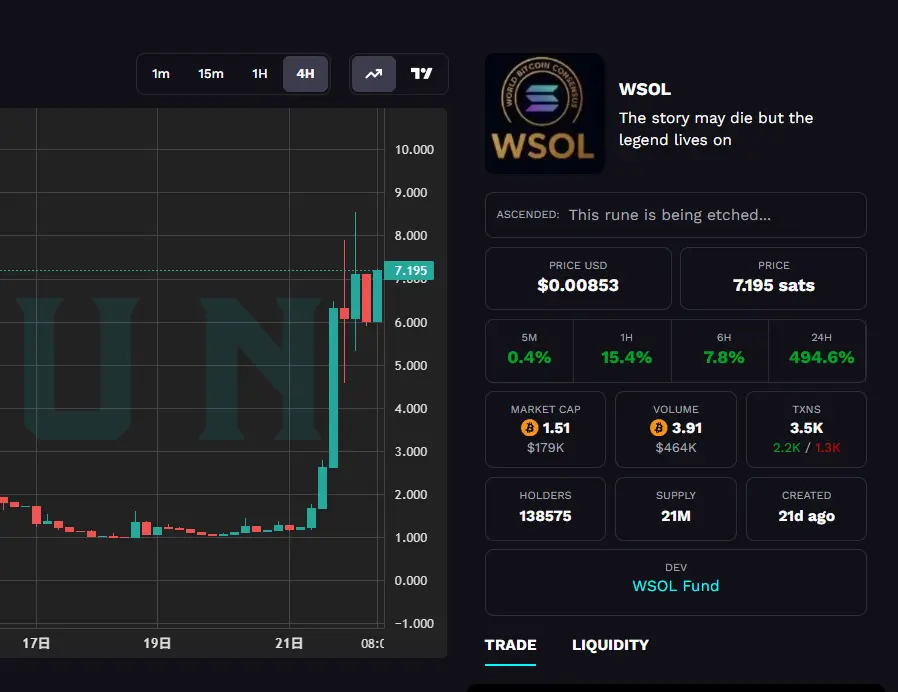Click the last green candlestick on the chart
The height and width of the screenshot is (692, 898).
pyautogui.click(x=377, y=296)
